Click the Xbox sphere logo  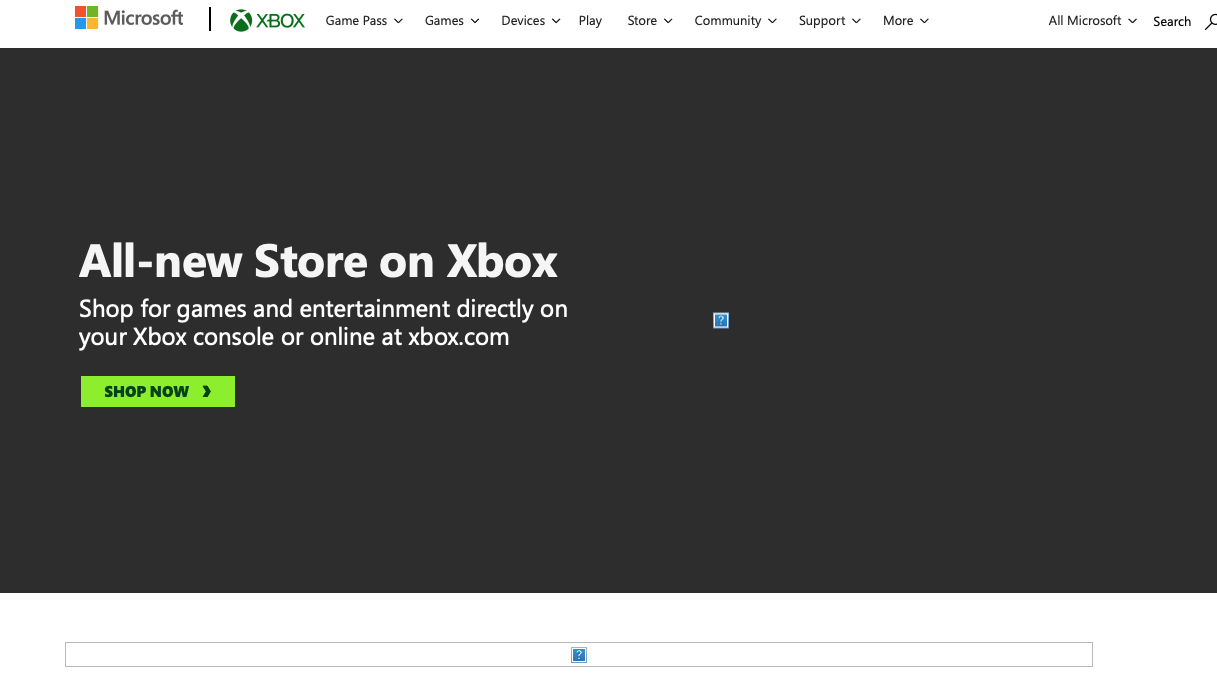pyautogui.click(x=239, y=19)
